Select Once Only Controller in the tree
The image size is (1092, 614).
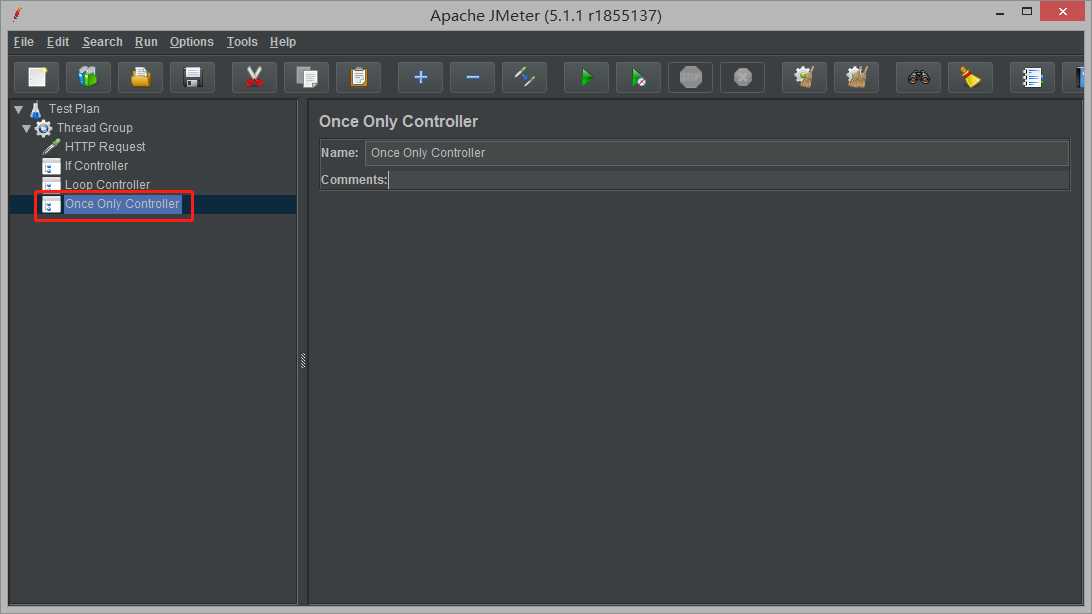[x=122, y=204]
